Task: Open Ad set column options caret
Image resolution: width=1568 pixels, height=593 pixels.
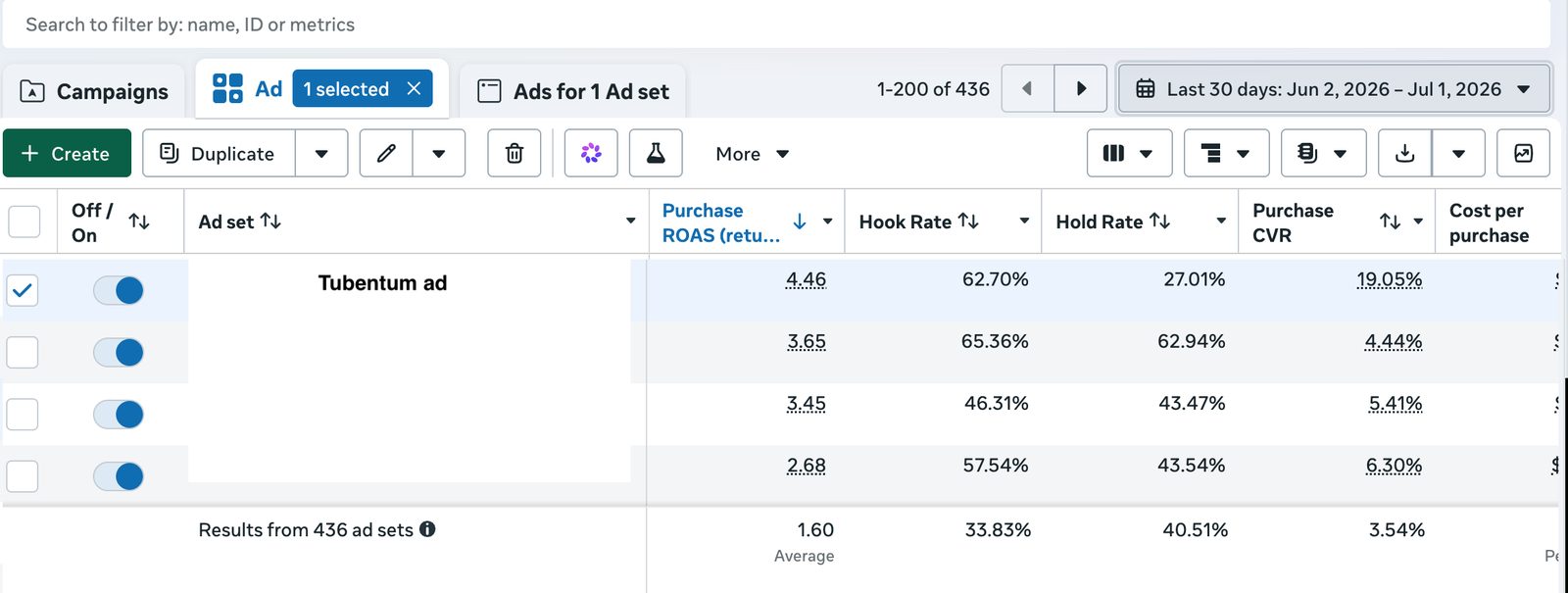Action: pos(630,222)
